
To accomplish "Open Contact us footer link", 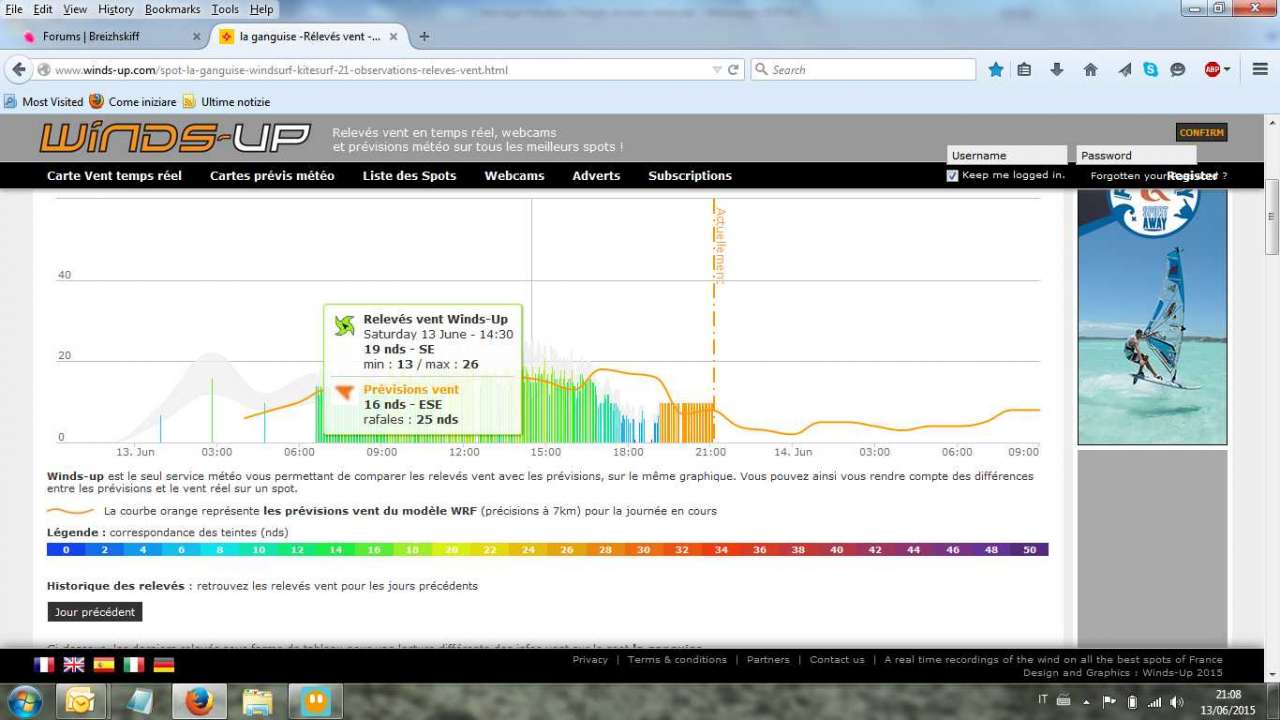I will 837,660.
